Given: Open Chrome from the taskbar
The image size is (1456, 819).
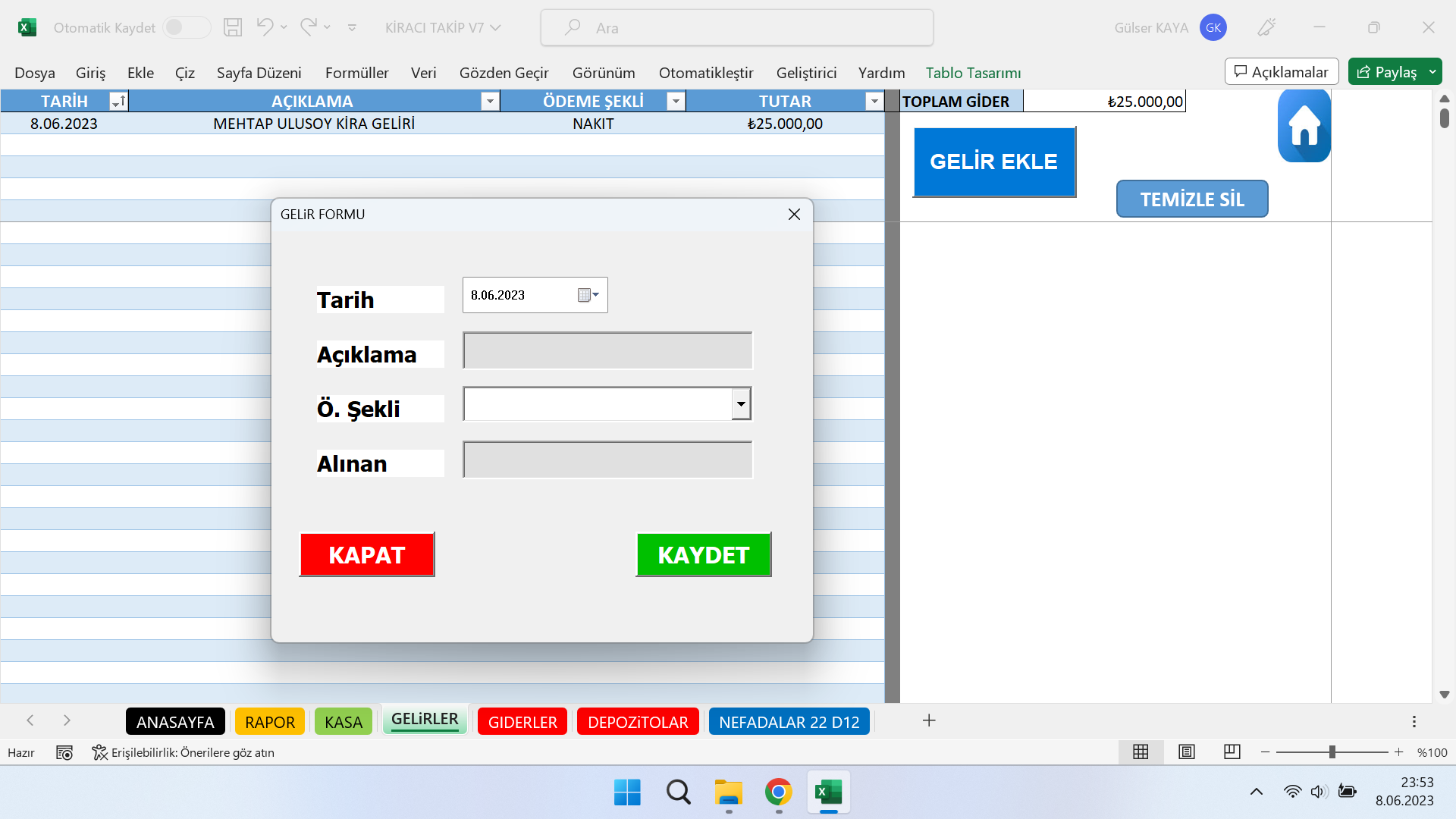Looking at the screenshot, I should point(777,792).
